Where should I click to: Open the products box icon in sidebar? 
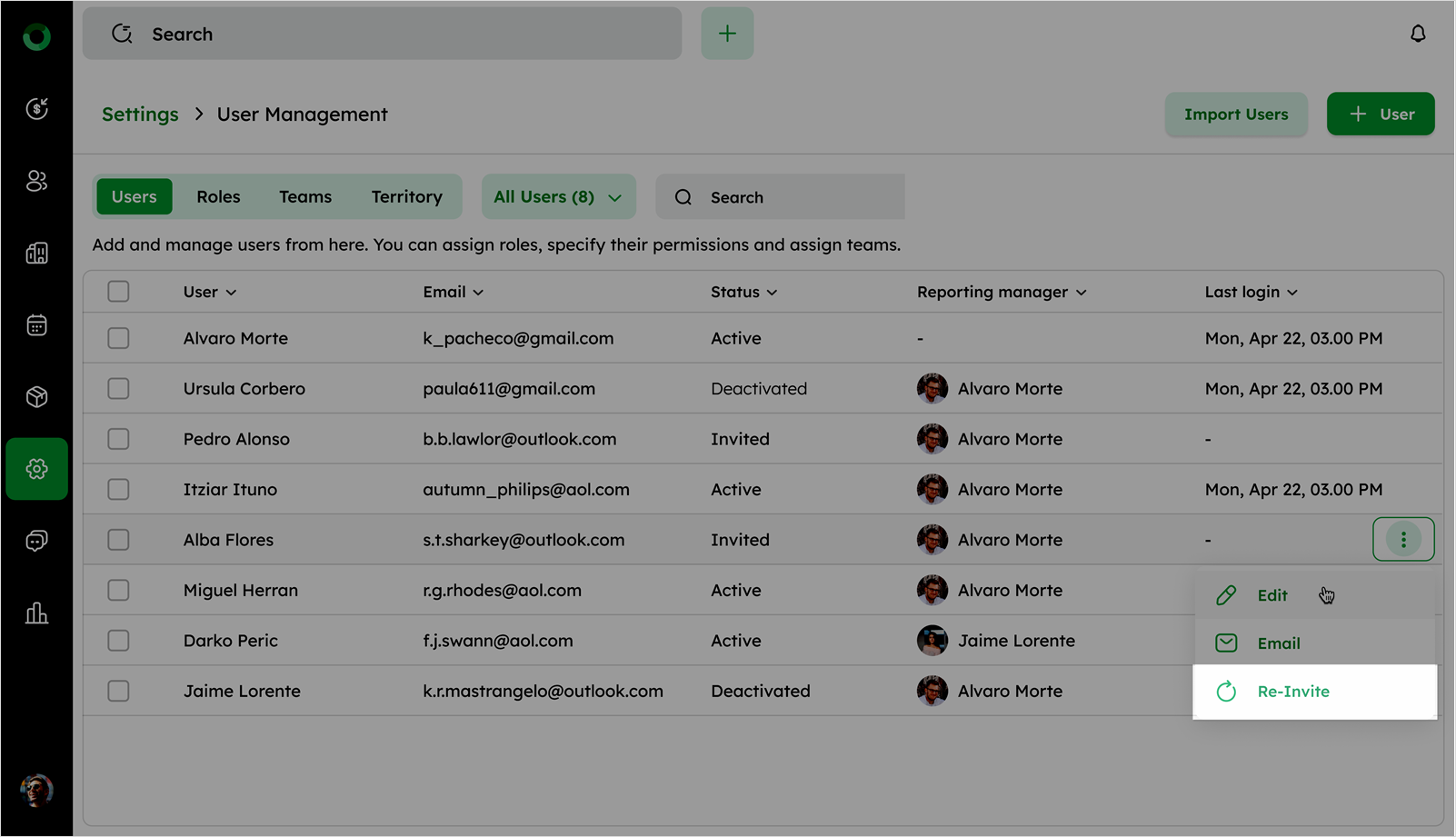pos(36,397)
